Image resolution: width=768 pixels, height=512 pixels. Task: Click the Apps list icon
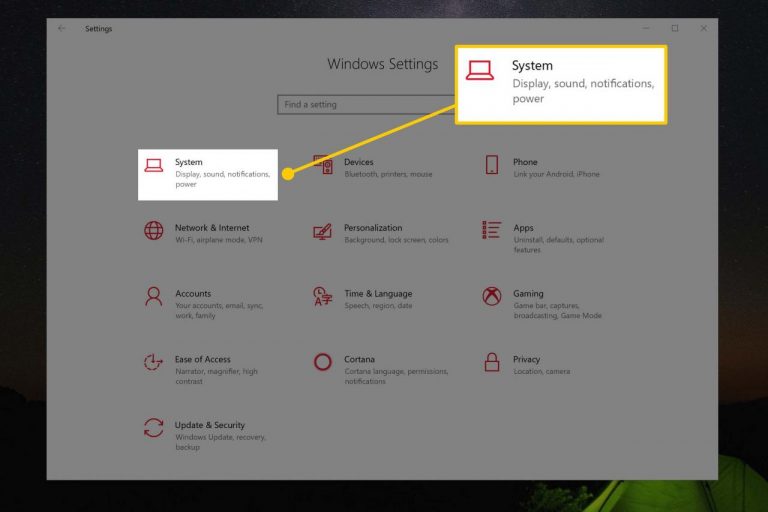(x=491, y=230)
